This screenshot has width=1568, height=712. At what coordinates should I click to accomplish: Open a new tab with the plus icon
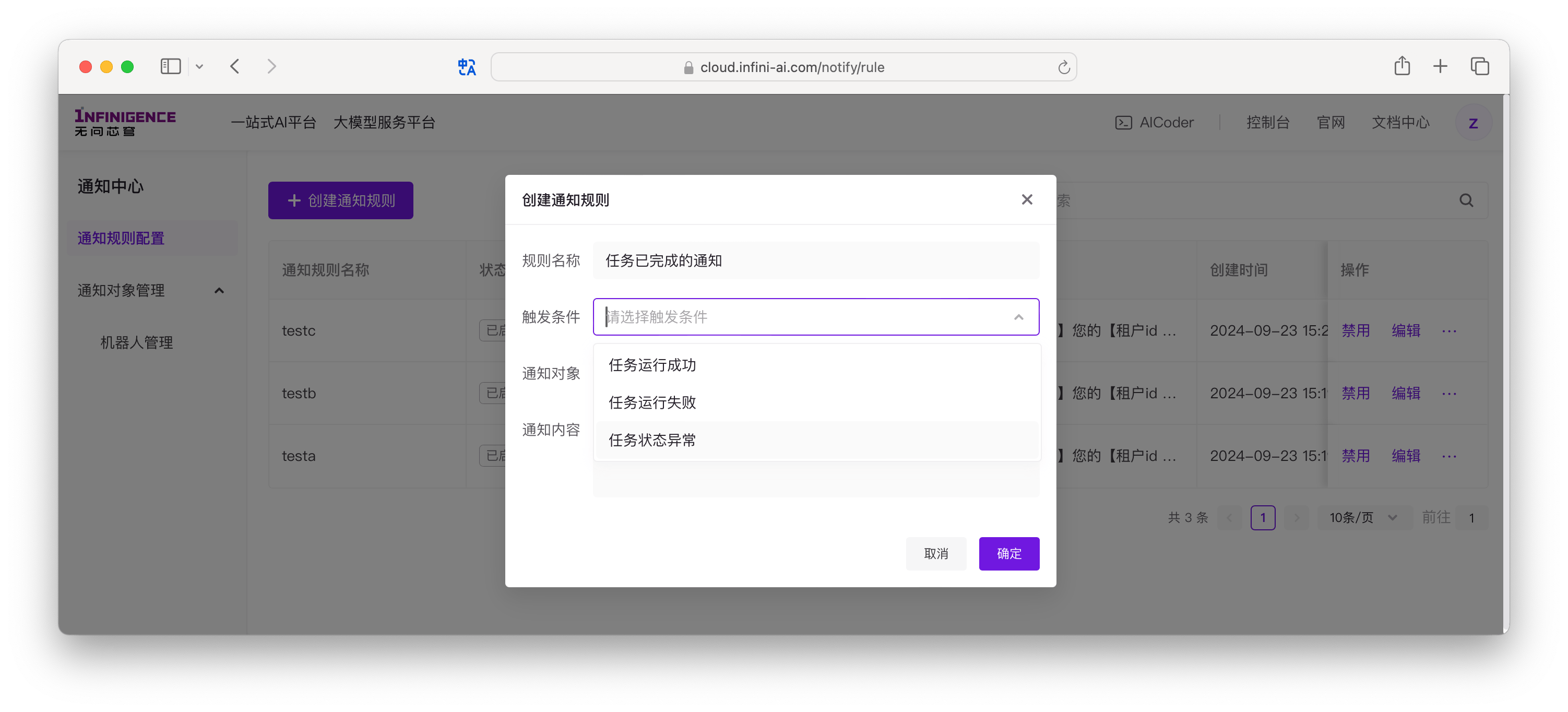[1440, 66]
